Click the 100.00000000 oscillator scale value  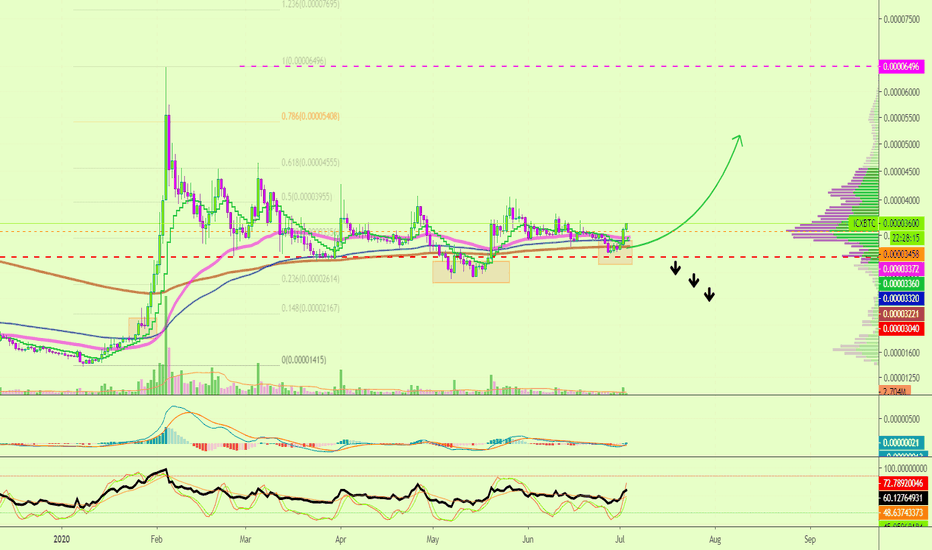(903, 469)
